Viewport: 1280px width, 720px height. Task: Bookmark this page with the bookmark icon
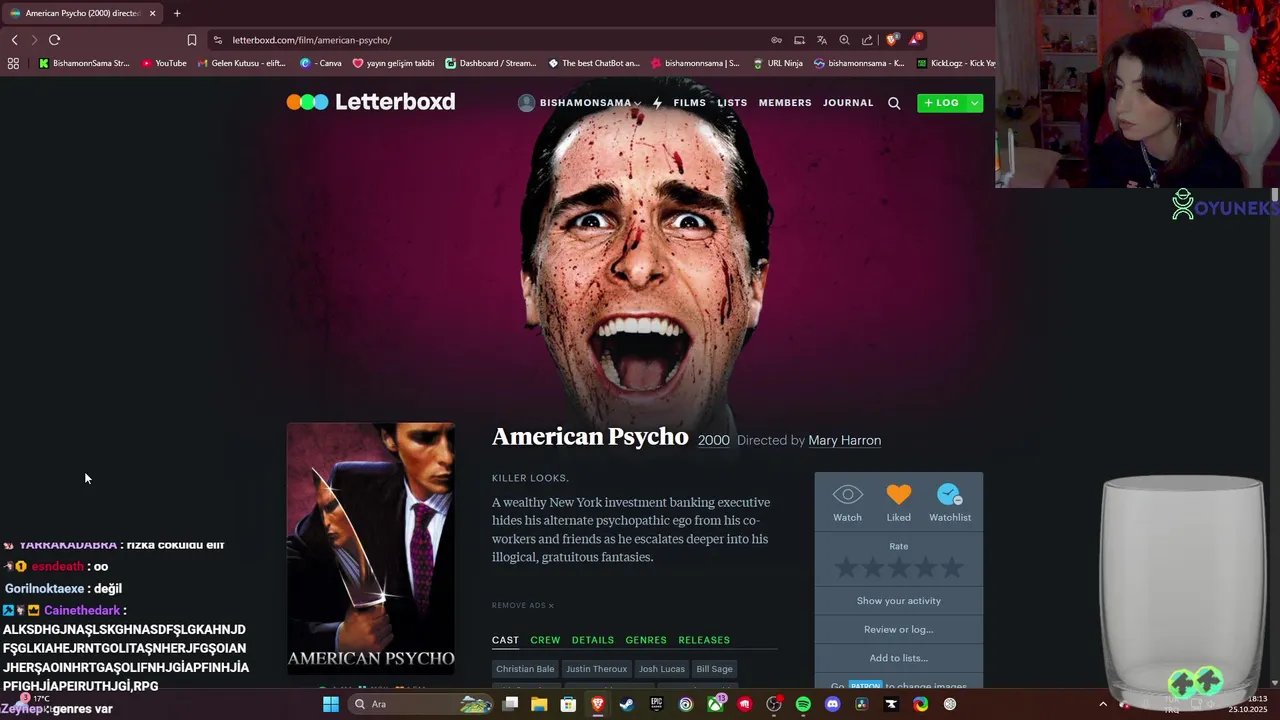[191, 40]
